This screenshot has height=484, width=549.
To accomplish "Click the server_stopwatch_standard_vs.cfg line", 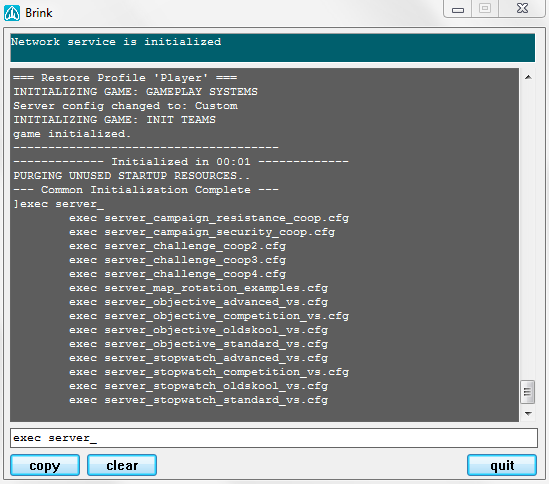I will coord(199,400).
